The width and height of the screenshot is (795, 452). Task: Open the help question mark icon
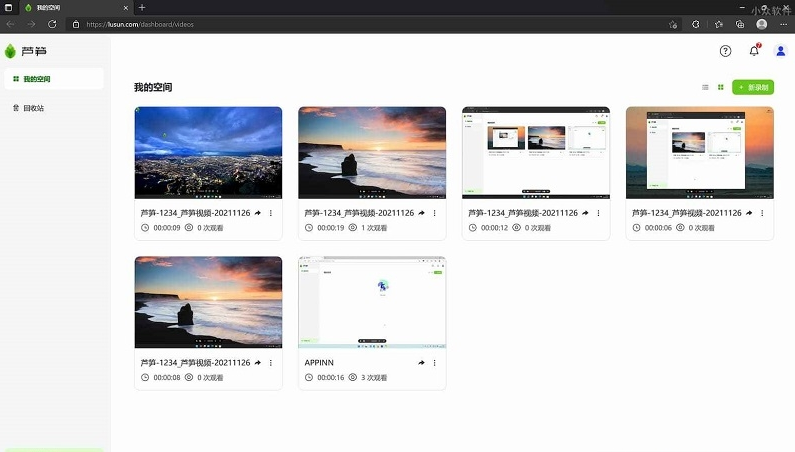(725, 51)
